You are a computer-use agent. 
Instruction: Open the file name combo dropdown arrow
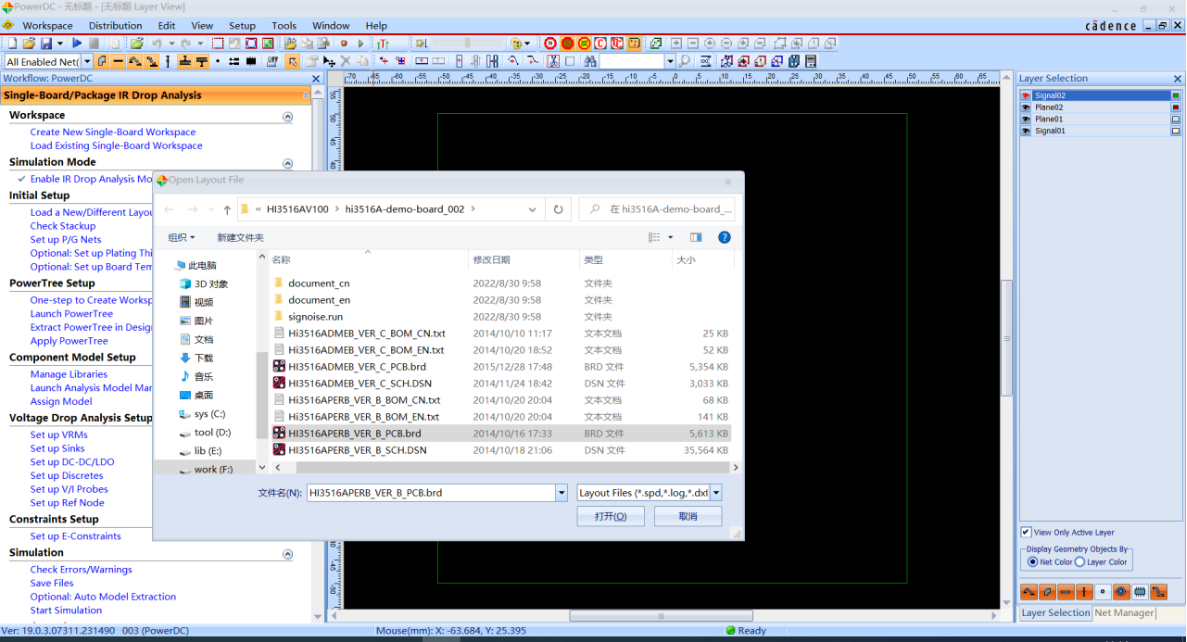562,493
